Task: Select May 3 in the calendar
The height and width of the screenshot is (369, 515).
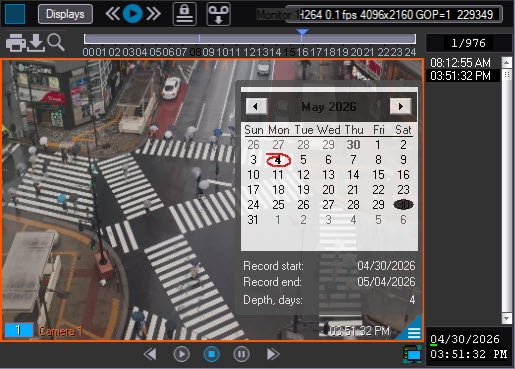Action: [x=254, y=160]
